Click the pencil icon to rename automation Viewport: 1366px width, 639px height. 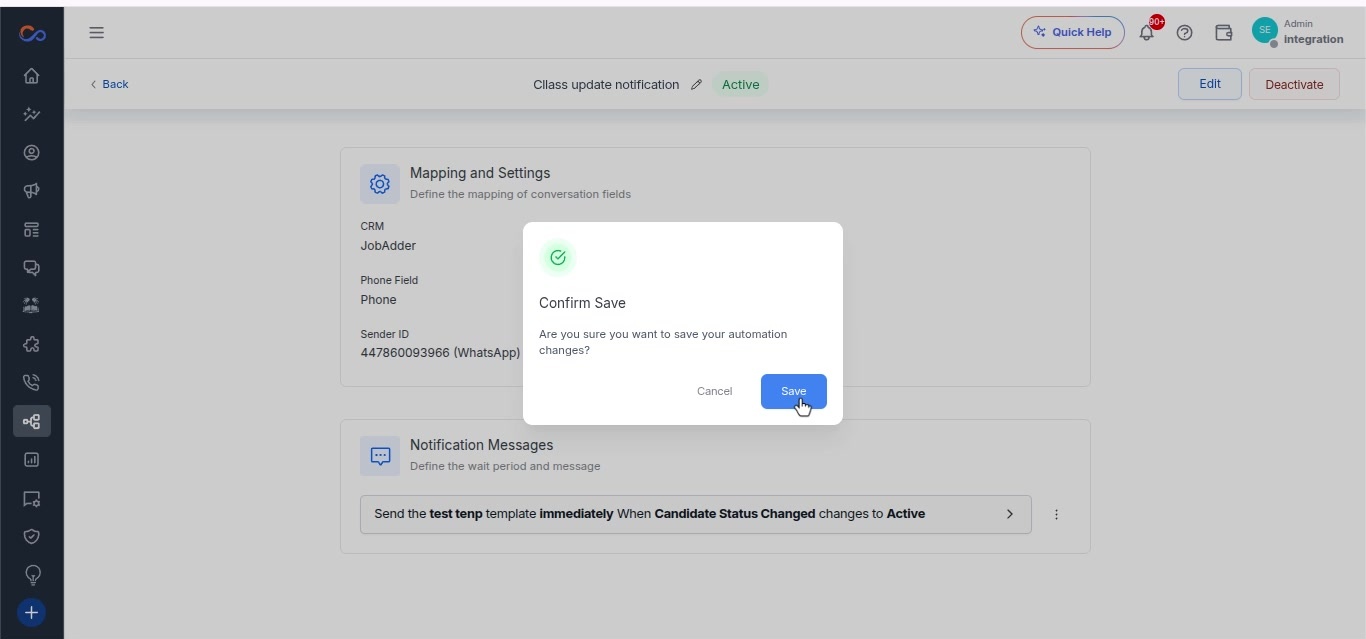click(697, 85)
